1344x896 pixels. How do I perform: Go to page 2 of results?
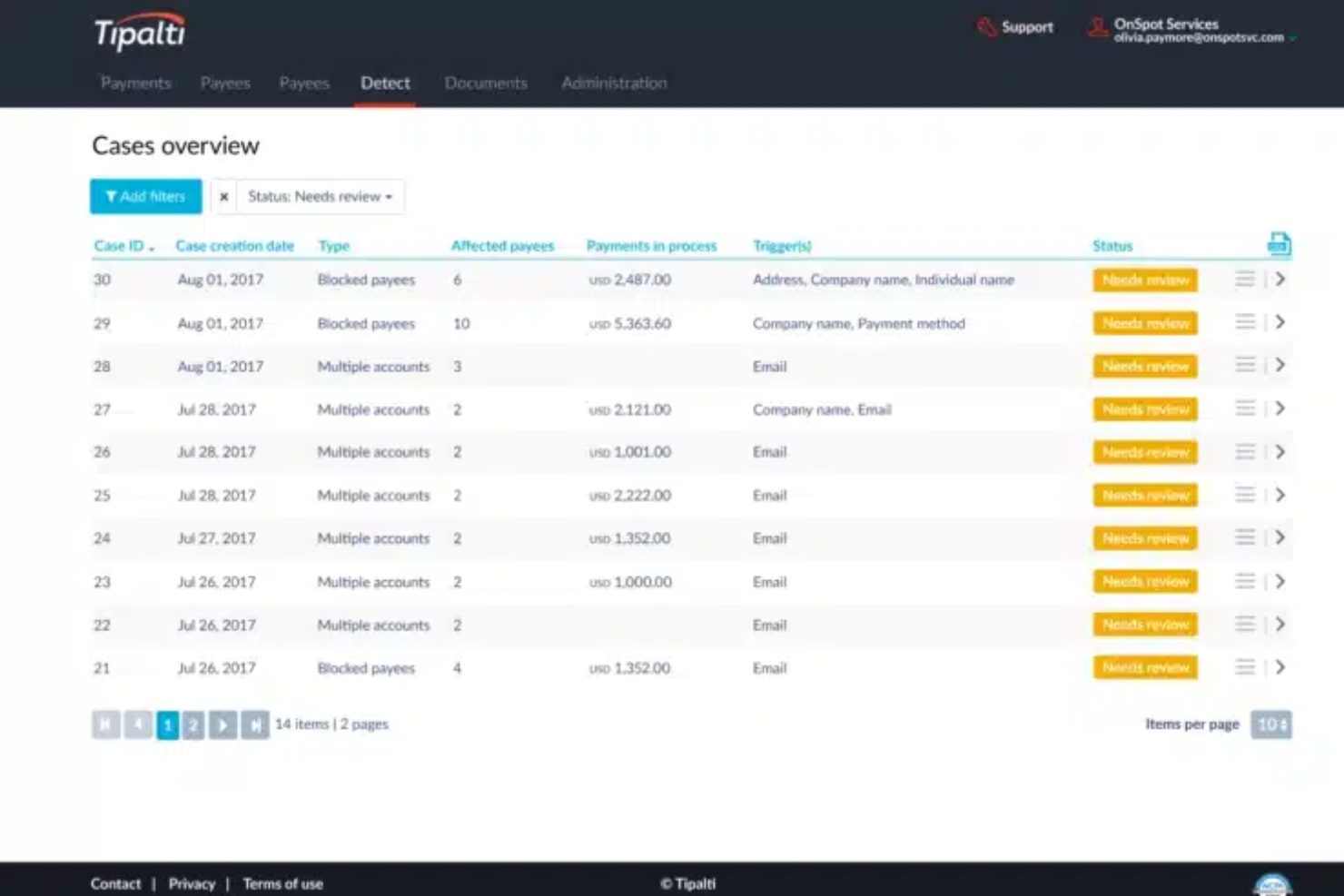tap(193, 724)
